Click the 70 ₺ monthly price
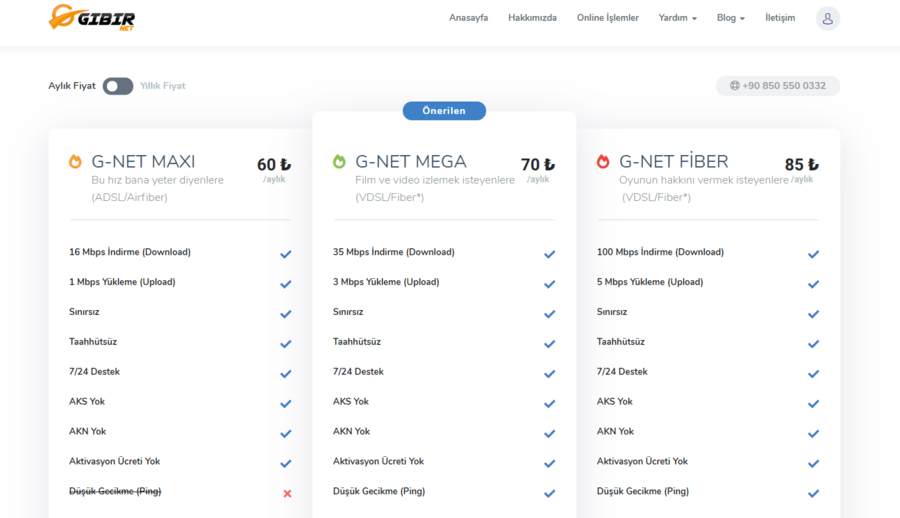Image resolution: width=900 pixels, height=518 pixels. 538,165
